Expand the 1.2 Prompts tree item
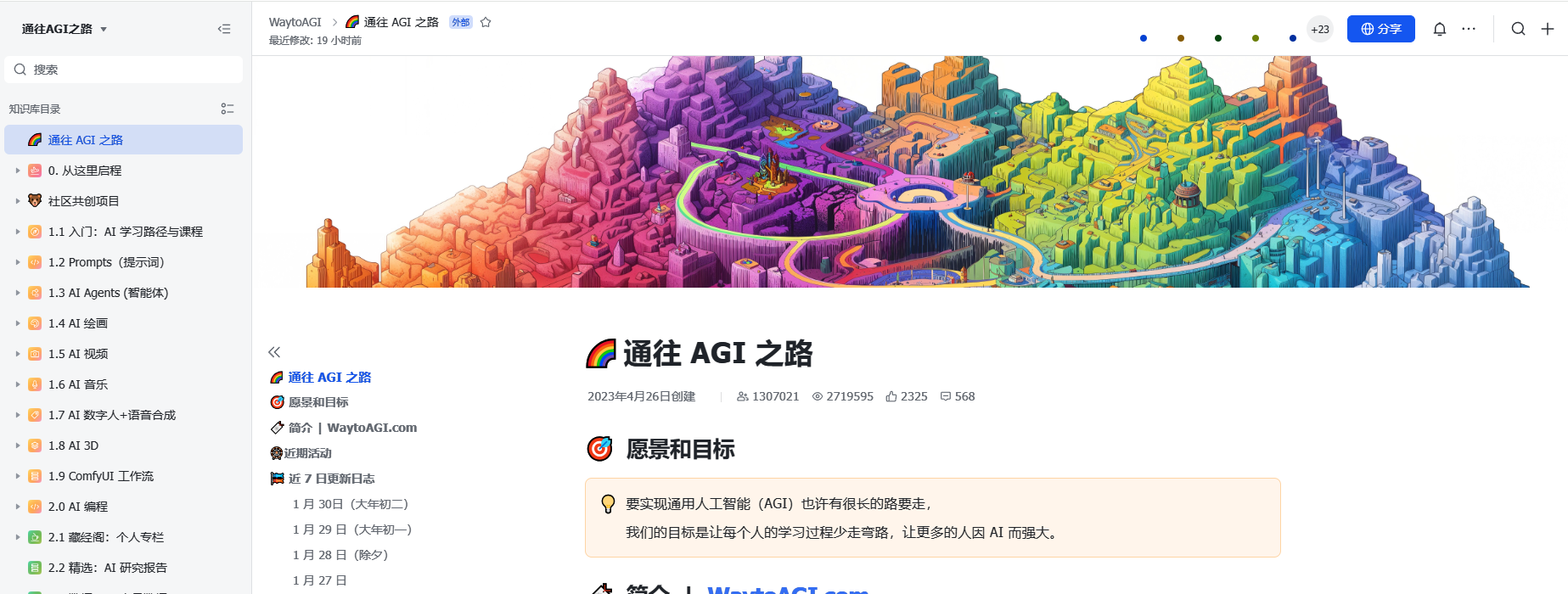 (18, 262)
